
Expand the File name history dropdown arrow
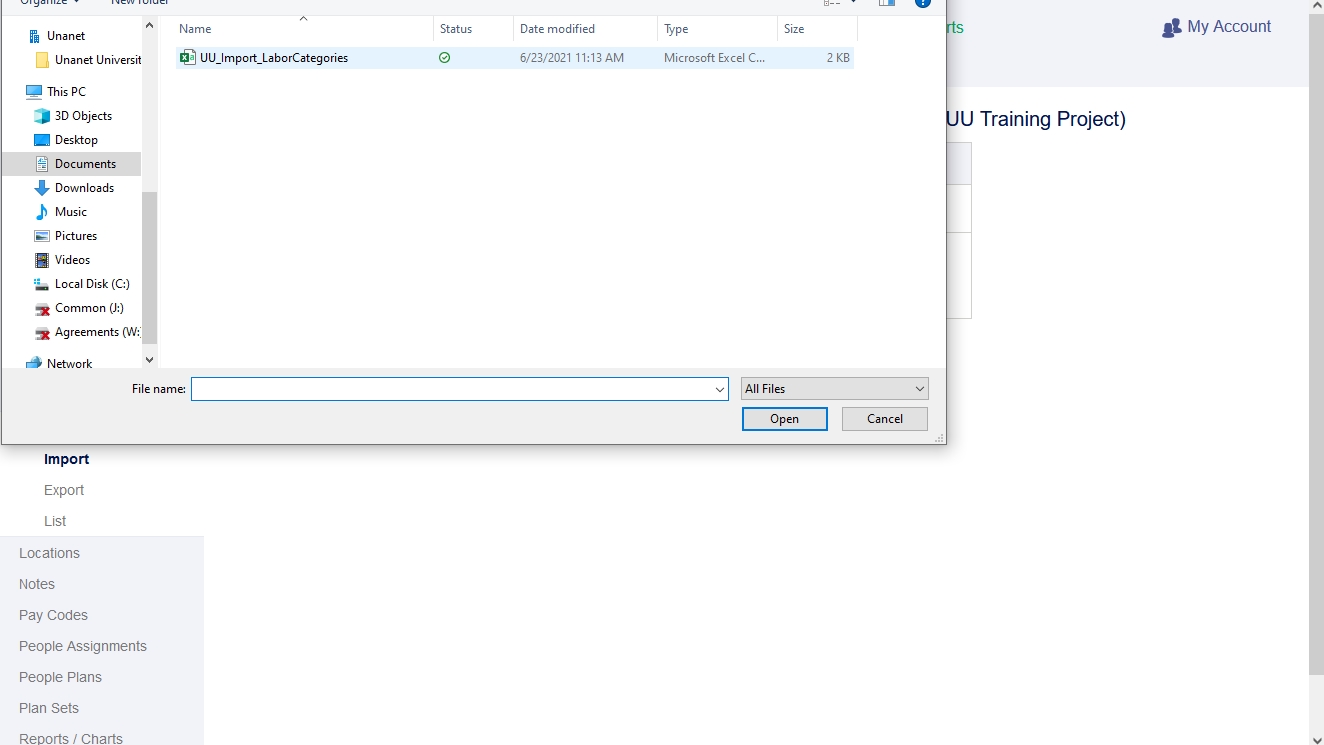pos(720,389)
